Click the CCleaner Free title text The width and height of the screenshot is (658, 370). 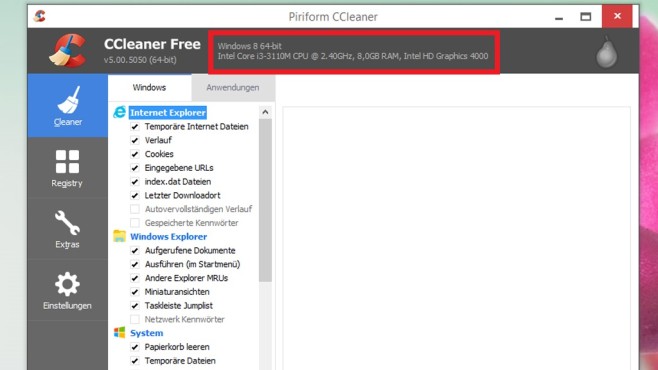tap(152, 44)
